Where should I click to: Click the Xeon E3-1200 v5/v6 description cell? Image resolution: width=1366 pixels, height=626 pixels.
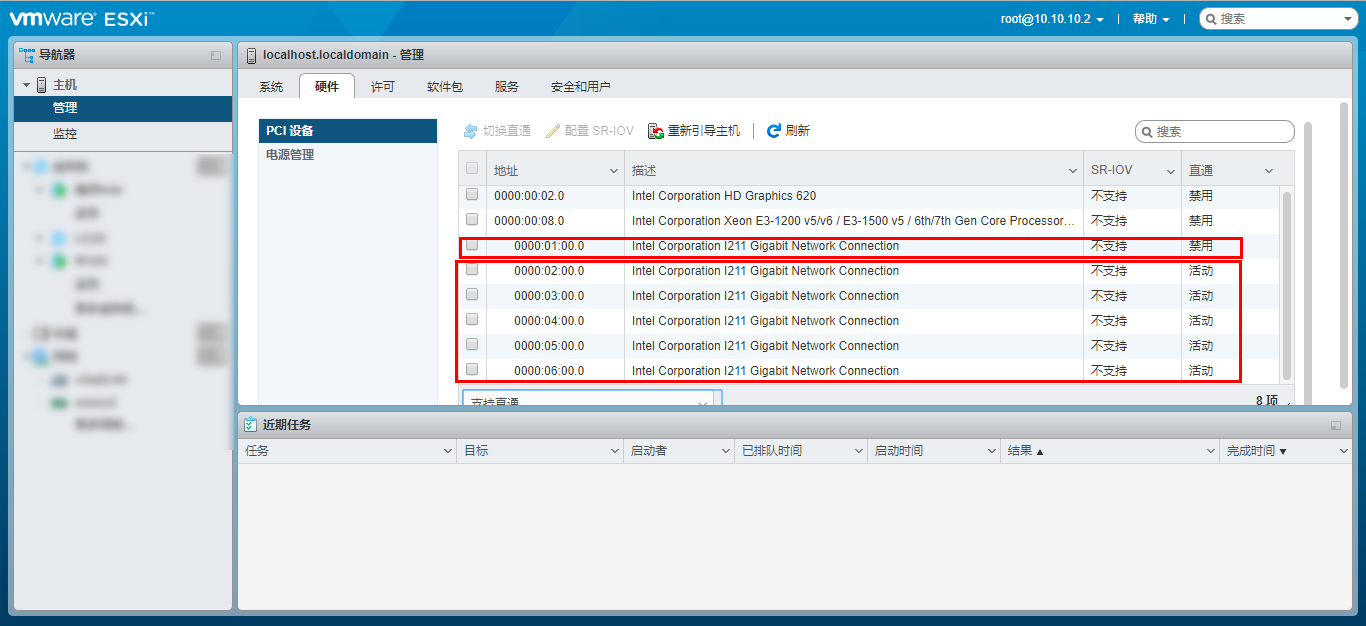853,221
